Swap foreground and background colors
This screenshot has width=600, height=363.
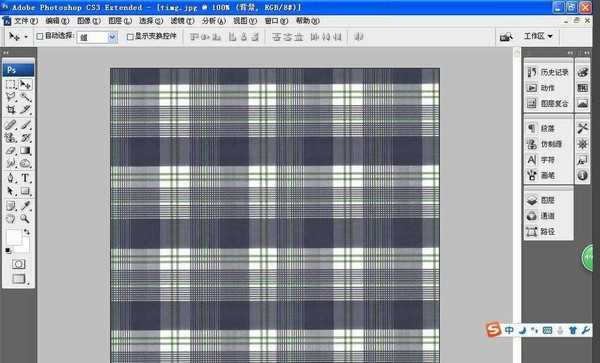[x=26, y=232]
